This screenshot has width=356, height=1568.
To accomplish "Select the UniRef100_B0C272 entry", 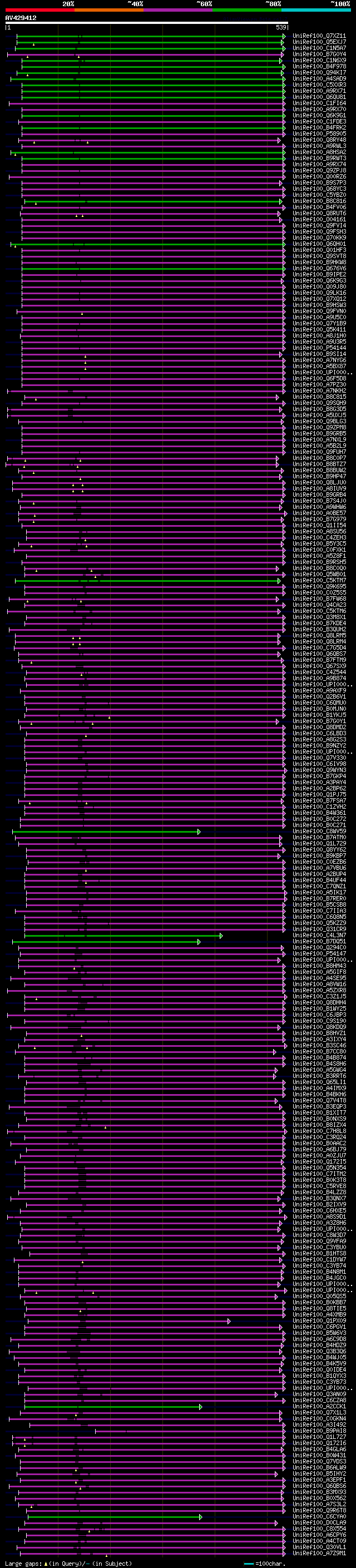I will click(x=319, y=819).
